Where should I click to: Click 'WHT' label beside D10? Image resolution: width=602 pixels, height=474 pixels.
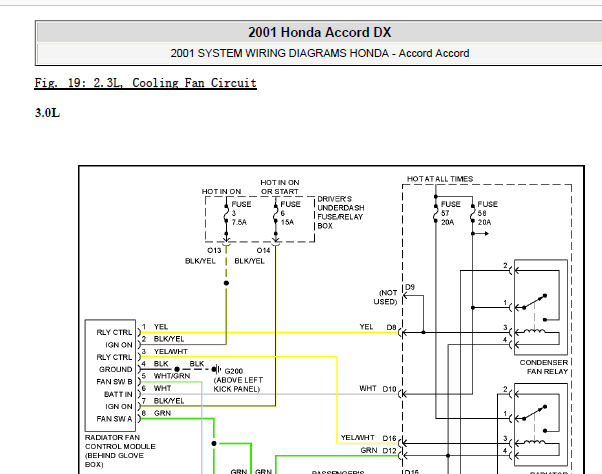pyautogui.click(x=367, y=388)
